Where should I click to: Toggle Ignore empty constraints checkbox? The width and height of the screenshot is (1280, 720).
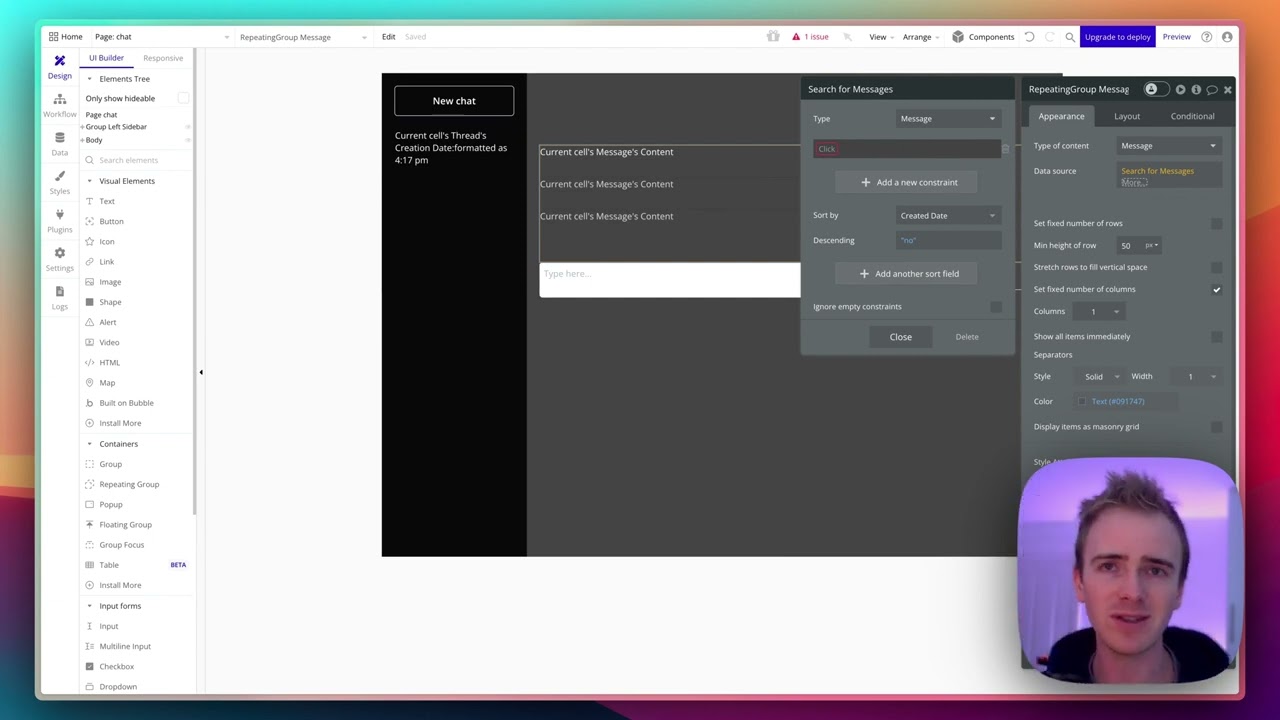pyautogui.click(x=996, y=307)
